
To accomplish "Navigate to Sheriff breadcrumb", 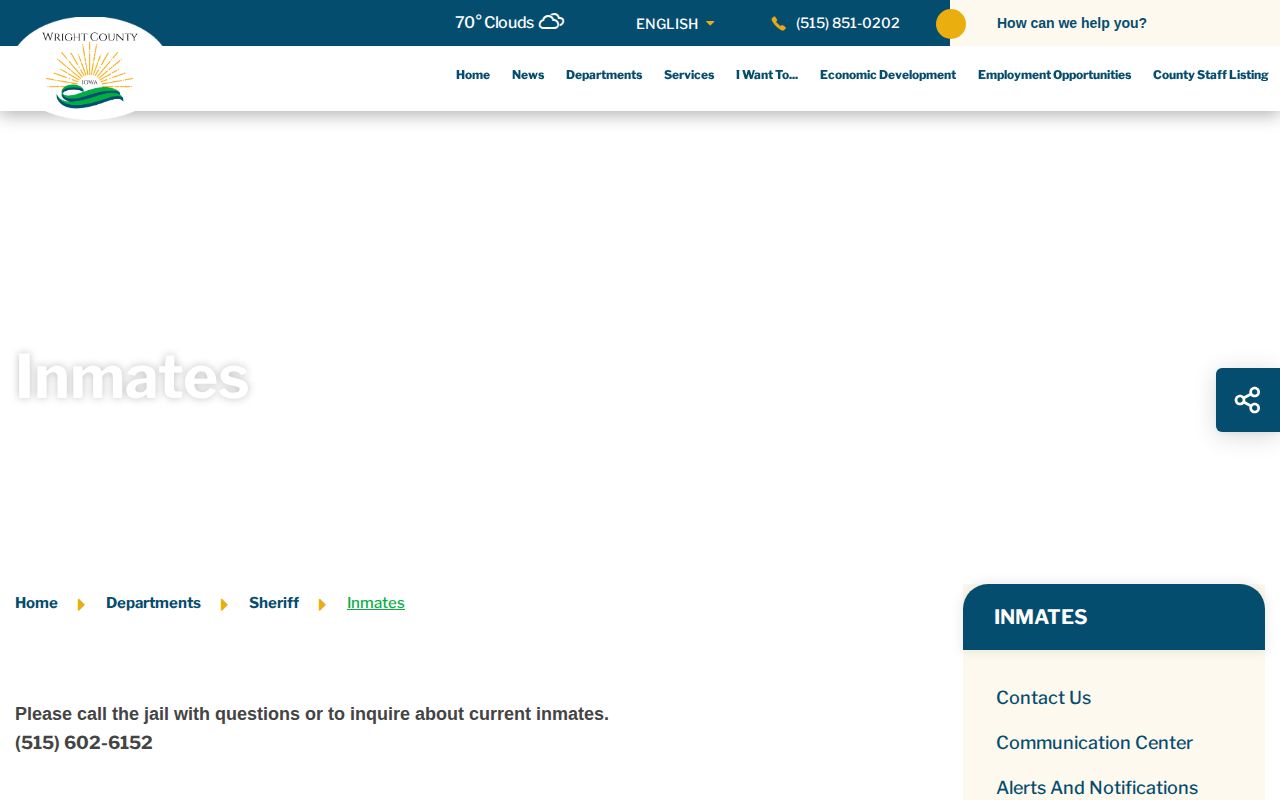I will (274, 603).
